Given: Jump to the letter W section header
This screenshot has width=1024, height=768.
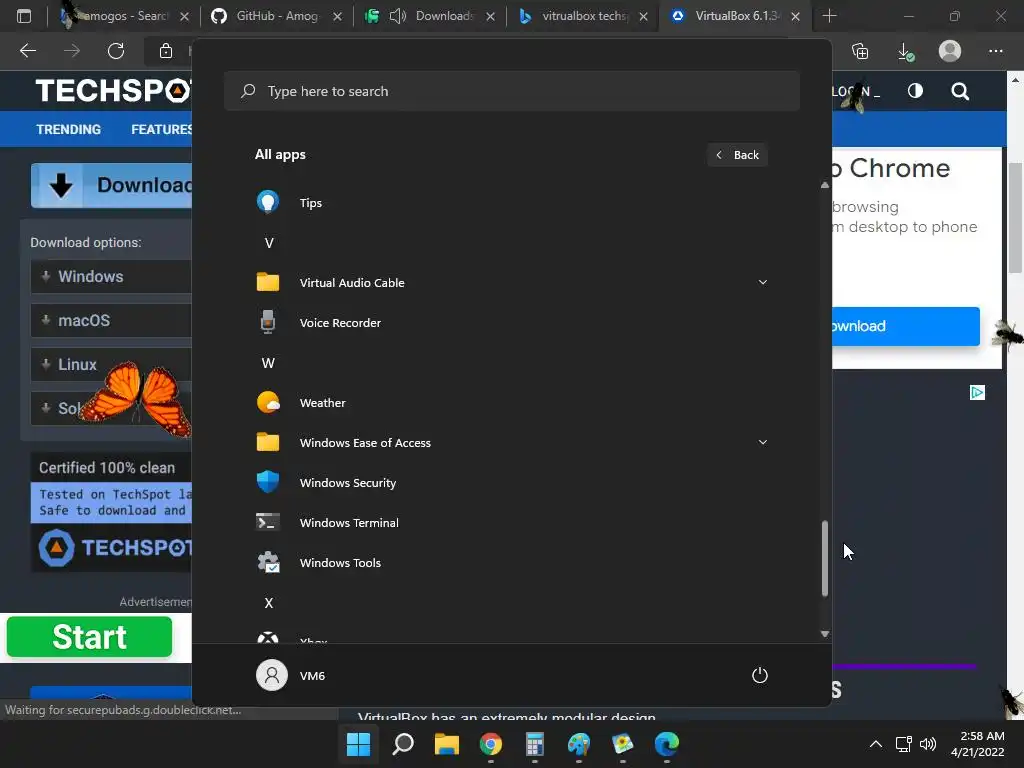Looking at the screenshot, I should tap(268, 363).
